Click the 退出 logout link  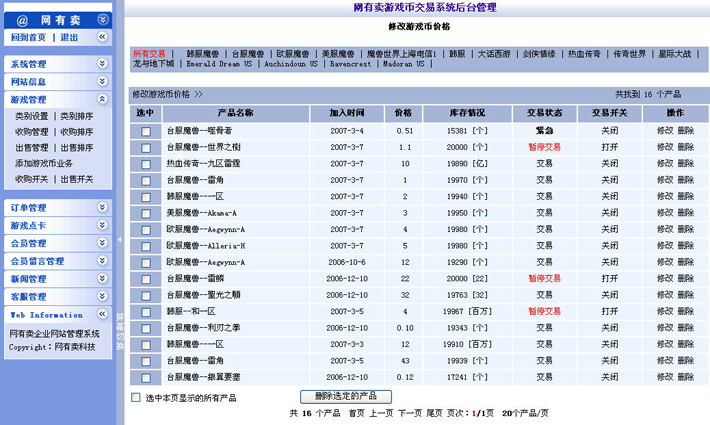[x=69, y=38]
